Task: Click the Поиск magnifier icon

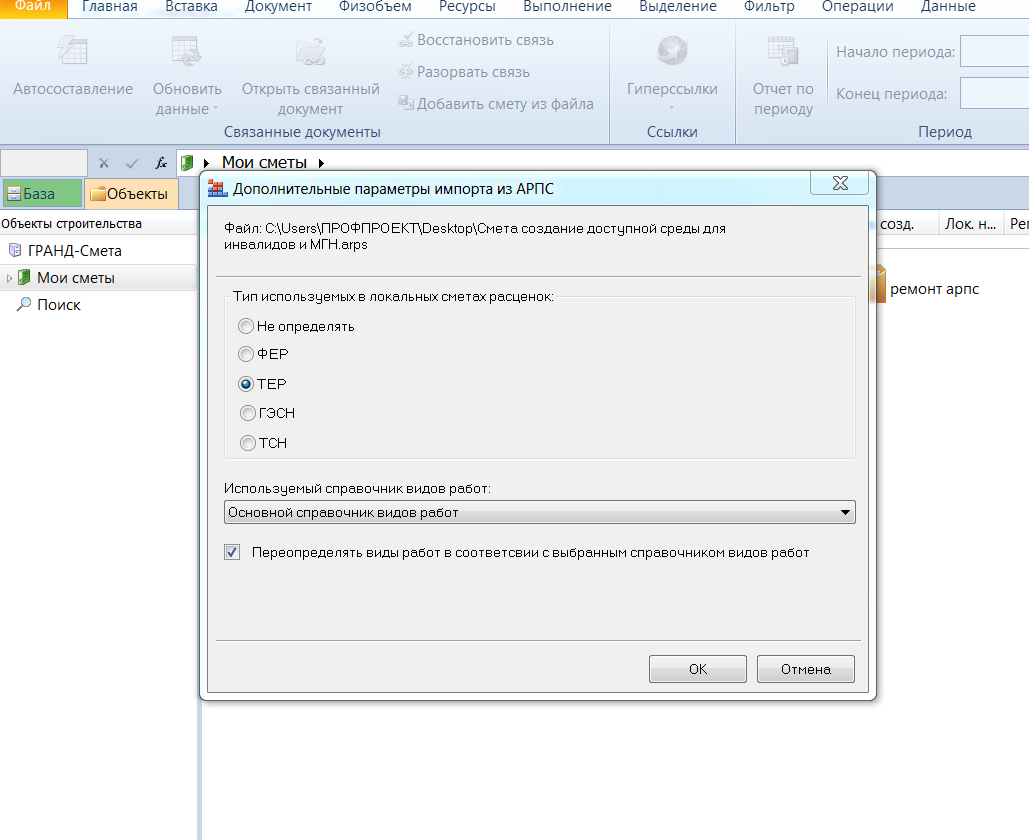Action: coord(24,304)
